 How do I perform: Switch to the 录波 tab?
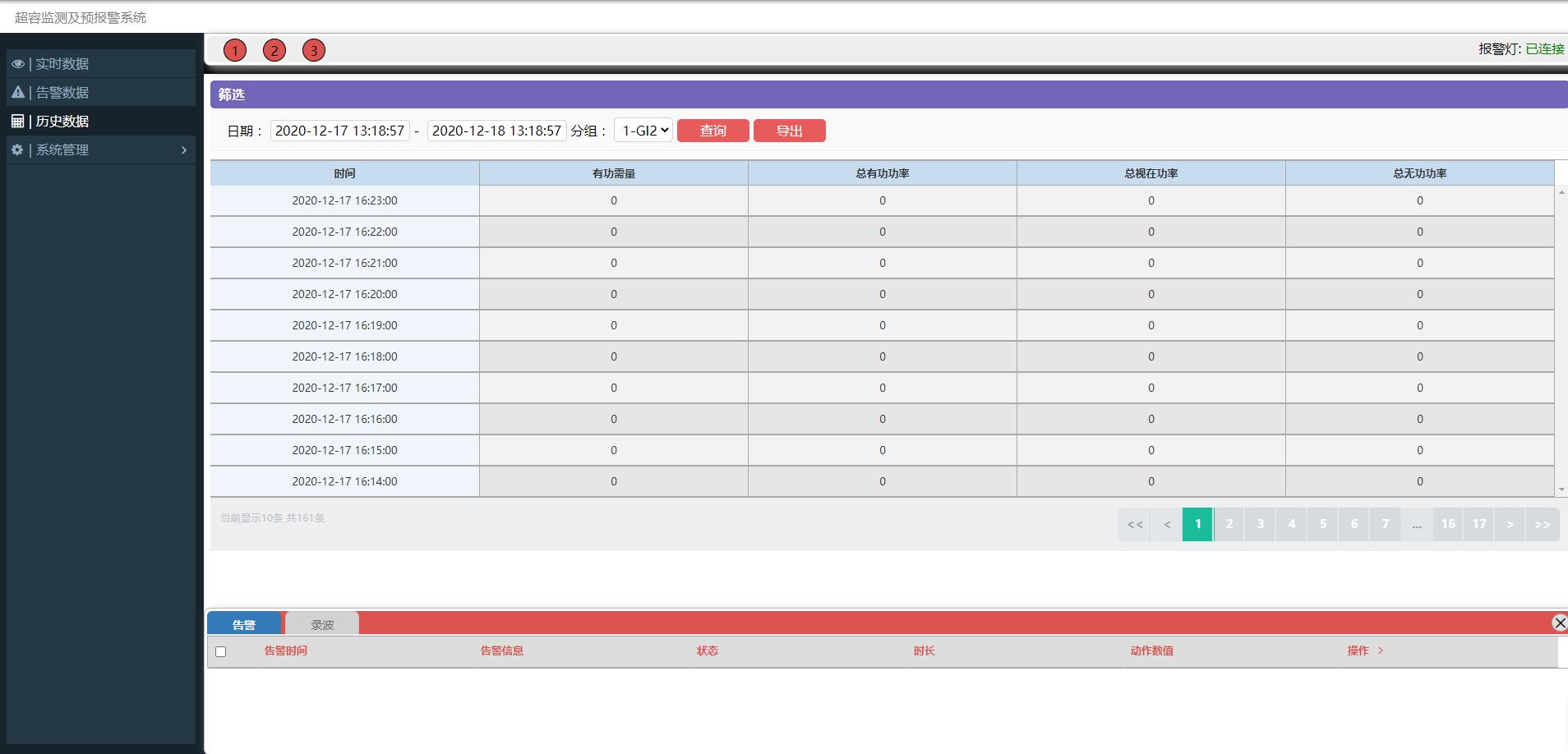[x=322, y=625]
